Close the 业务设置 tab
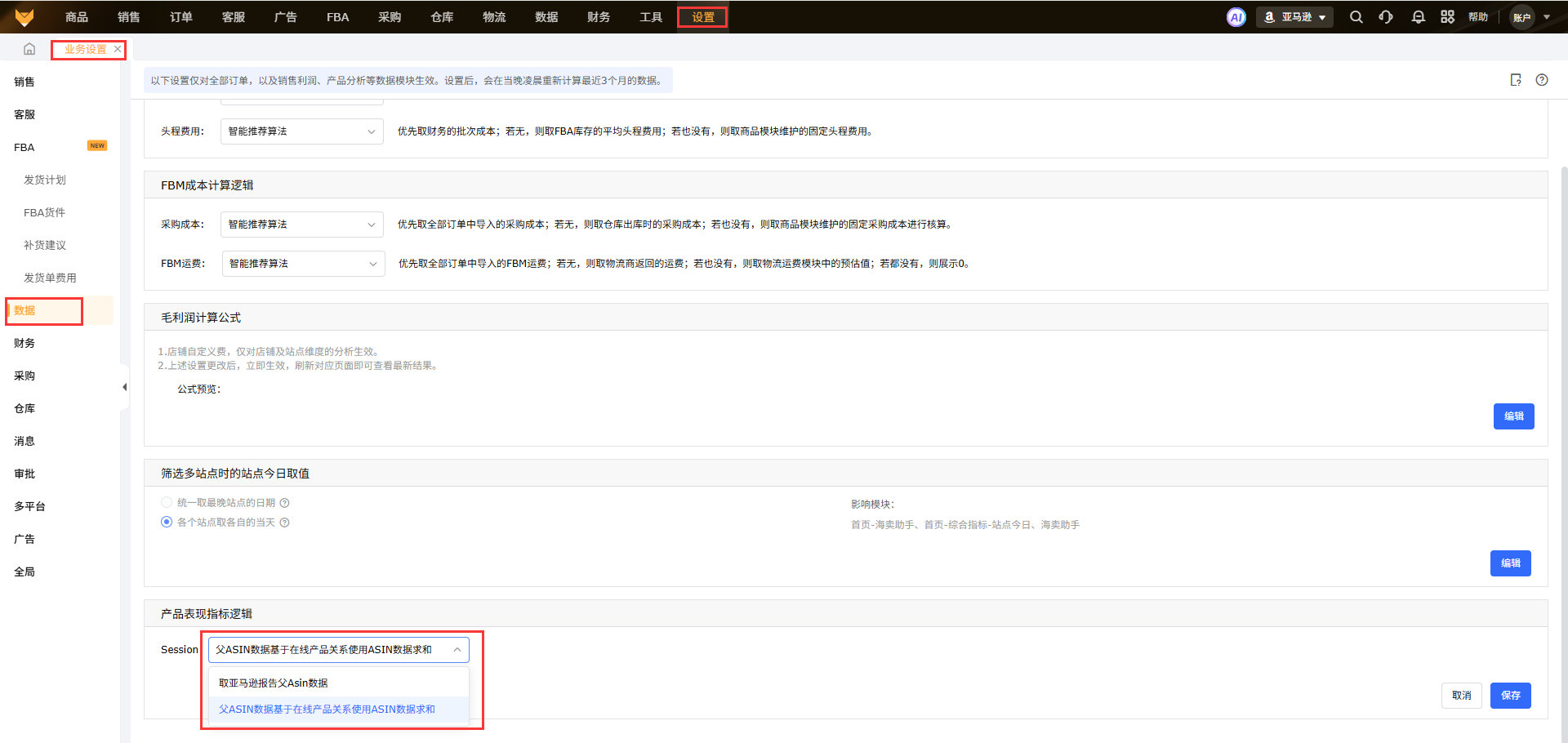 tap(118, 49)
